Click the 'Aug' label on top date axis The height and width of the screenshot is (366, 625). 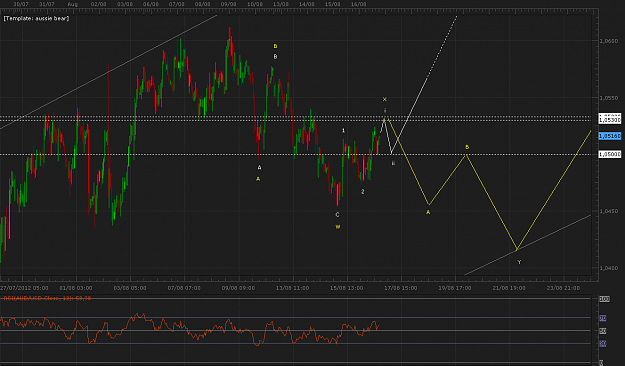tap(73, 4)
